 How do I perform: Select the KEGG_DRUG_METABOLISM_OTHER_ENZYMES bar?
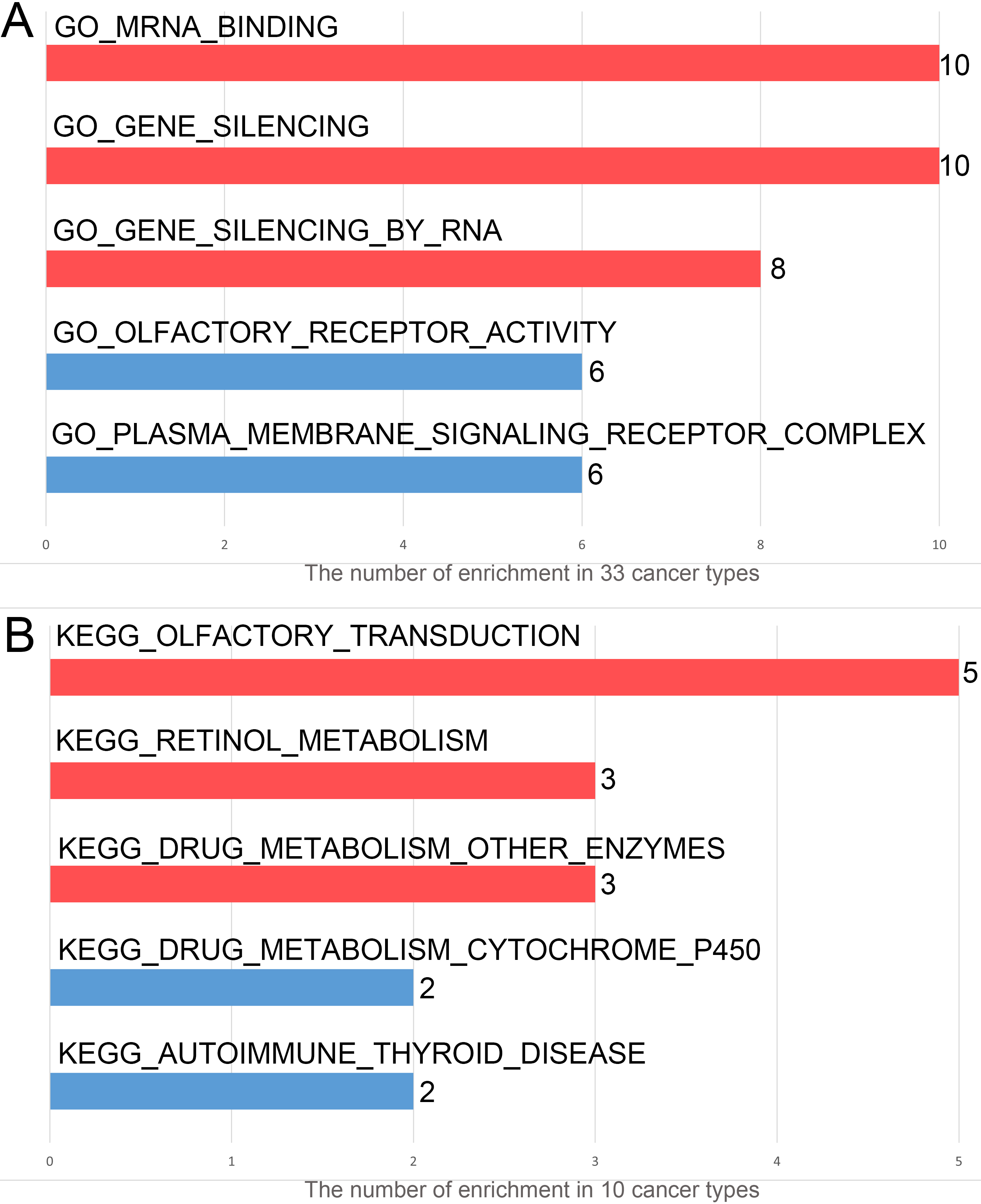point(322,884)
